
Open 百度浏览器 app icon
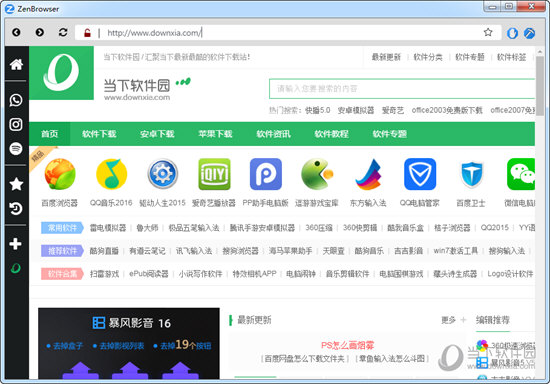click(x=60, y=174)
